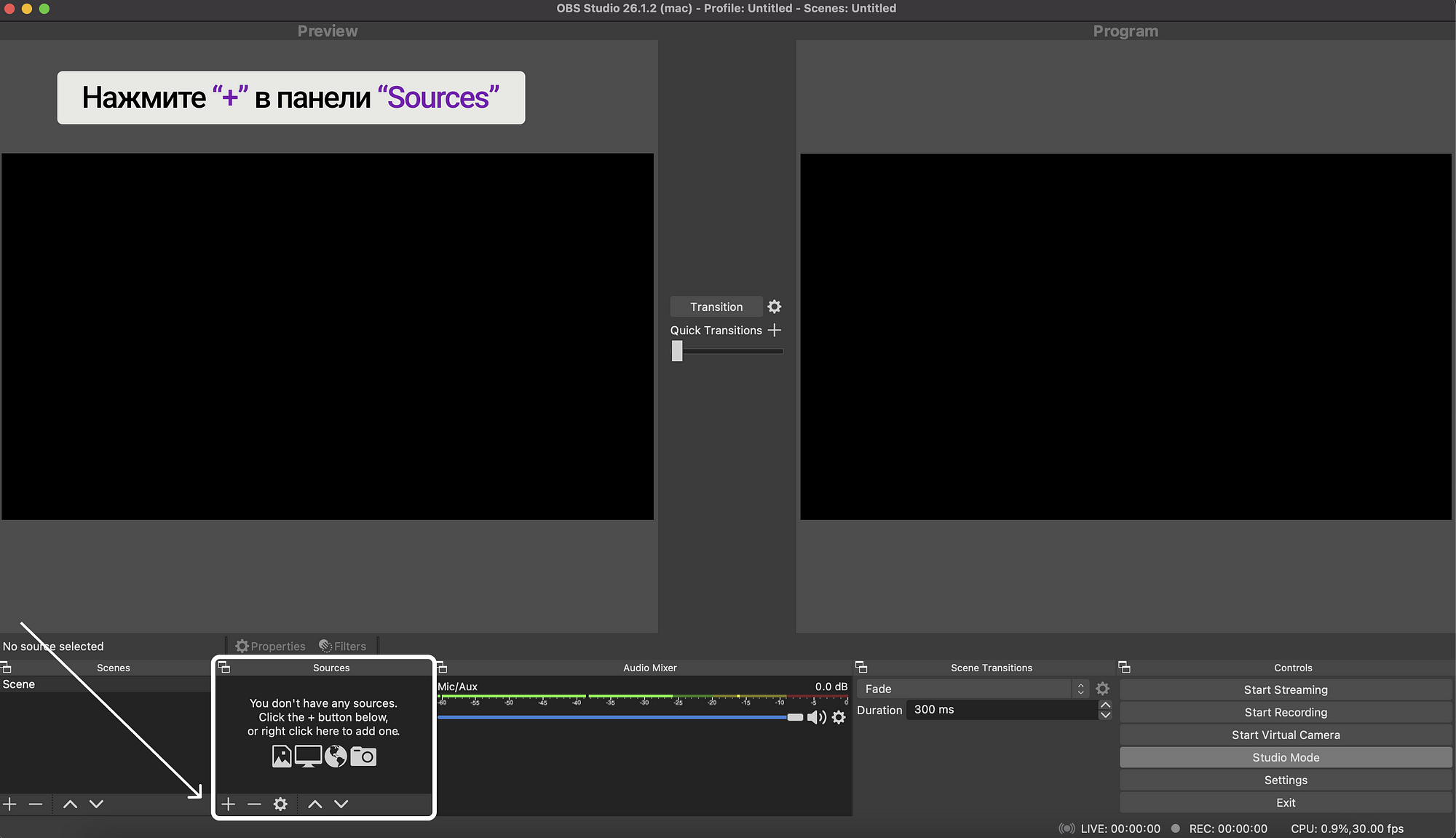This screenshot has width=1456, height=838.
Task: Click the Quick Transitions label
Action: pyautogui.click(x=716, y=330)
